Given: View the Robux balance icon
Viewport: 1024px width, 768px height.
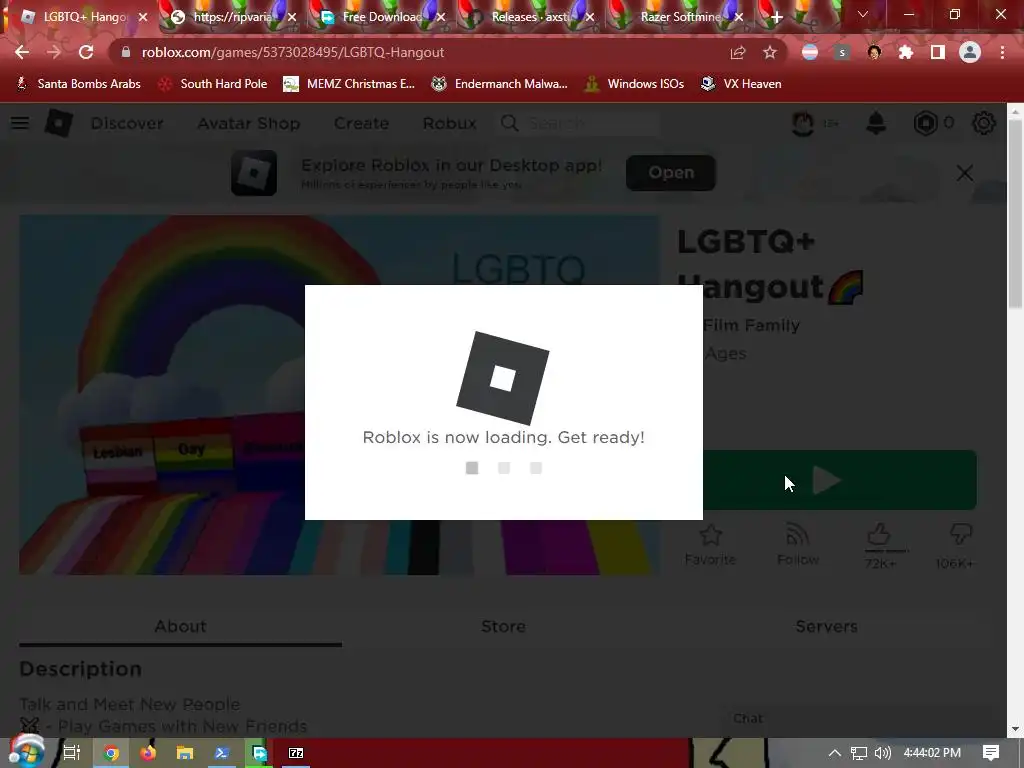Looking at the screenshot, I should [925, 123].
